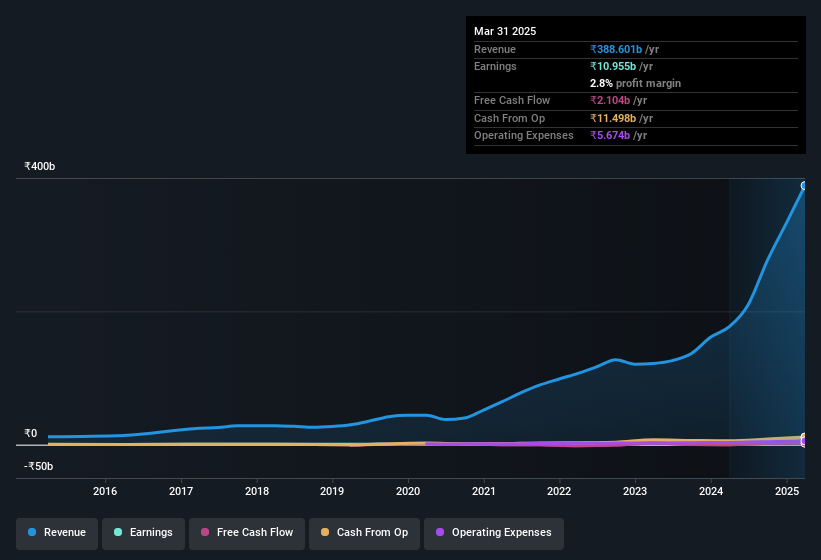Click the ₹388.601b revenue value
821x560 pixels.
coord(616,49)
